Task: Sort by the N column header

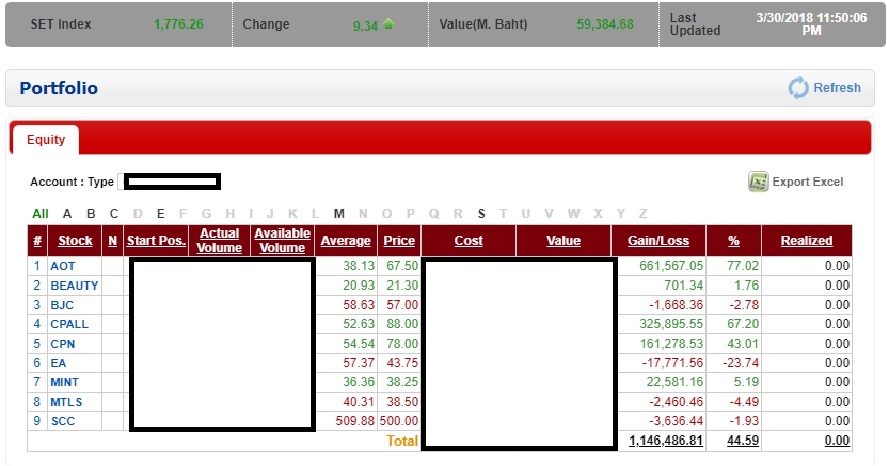Action: pyautogui.click(x=113, y=240)
